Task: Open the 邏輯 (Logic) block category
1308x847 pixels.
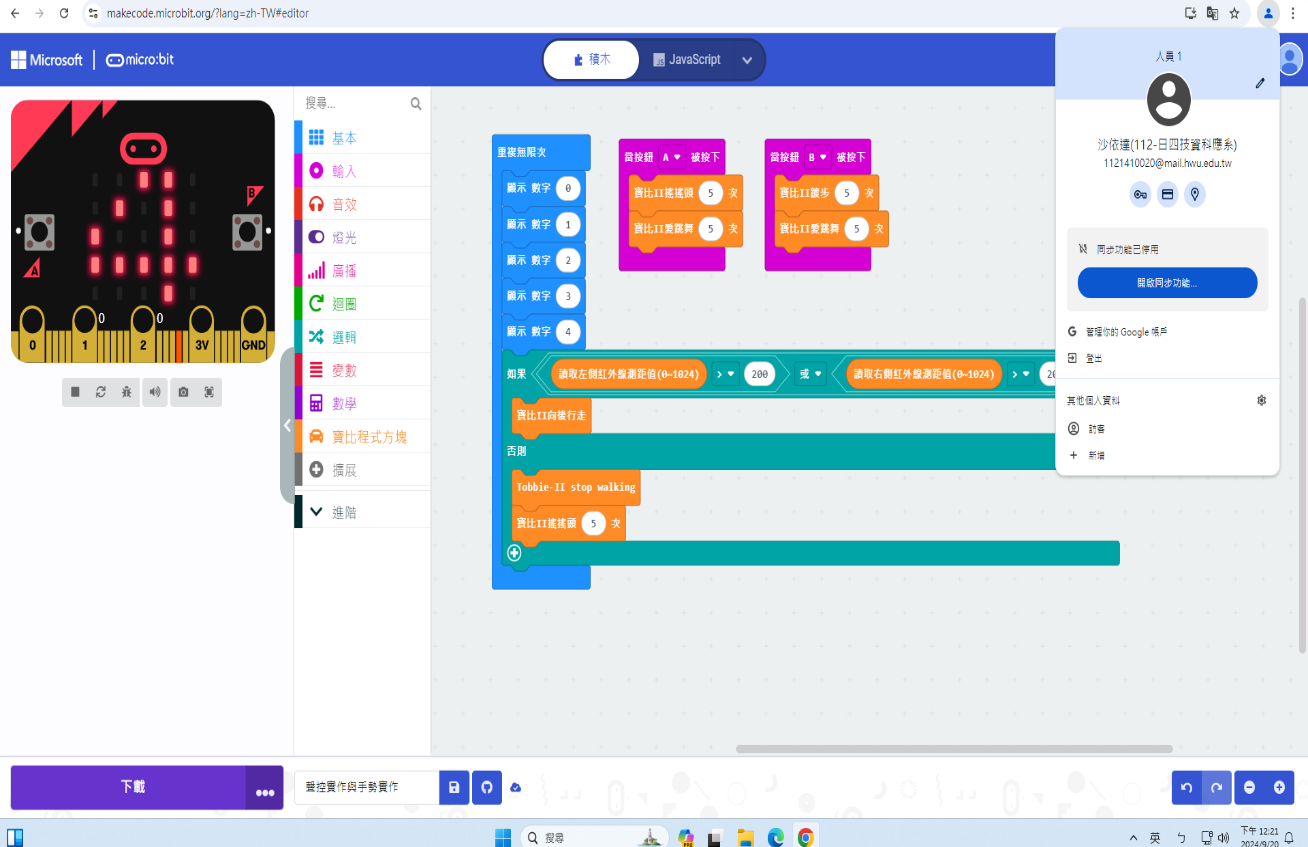Action: (344, 337)
